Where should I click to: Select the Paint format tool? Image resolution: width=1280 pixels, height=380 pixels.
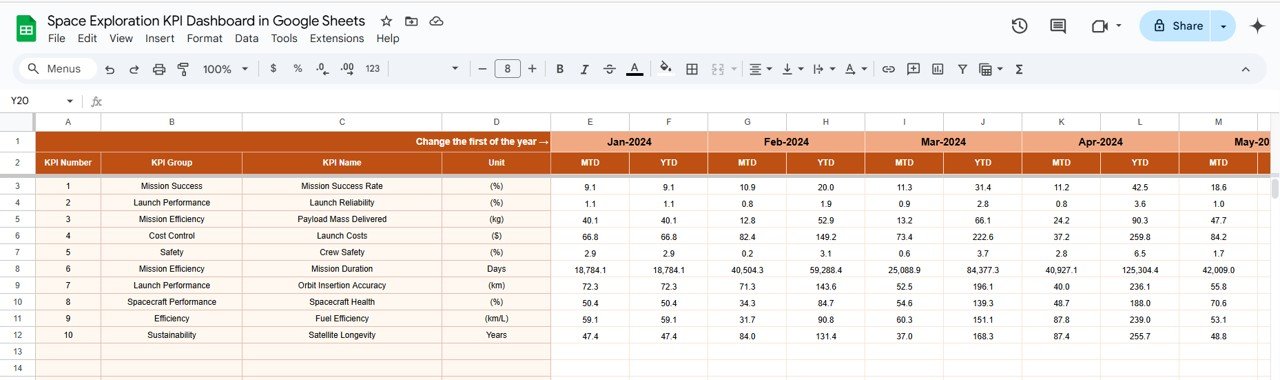click(183, 69)
